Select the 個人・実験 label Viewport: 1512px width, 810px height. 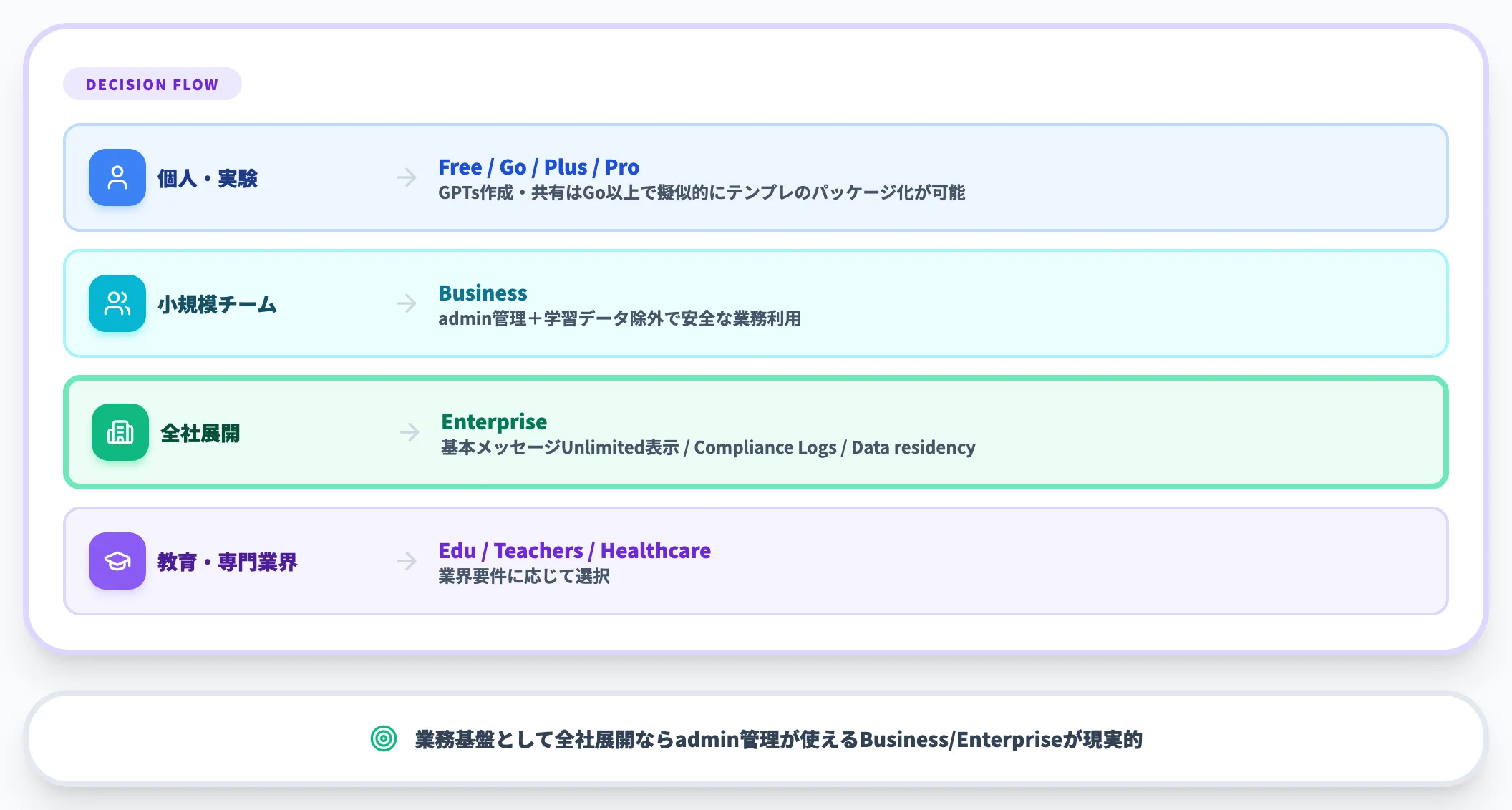coord(208,178)
